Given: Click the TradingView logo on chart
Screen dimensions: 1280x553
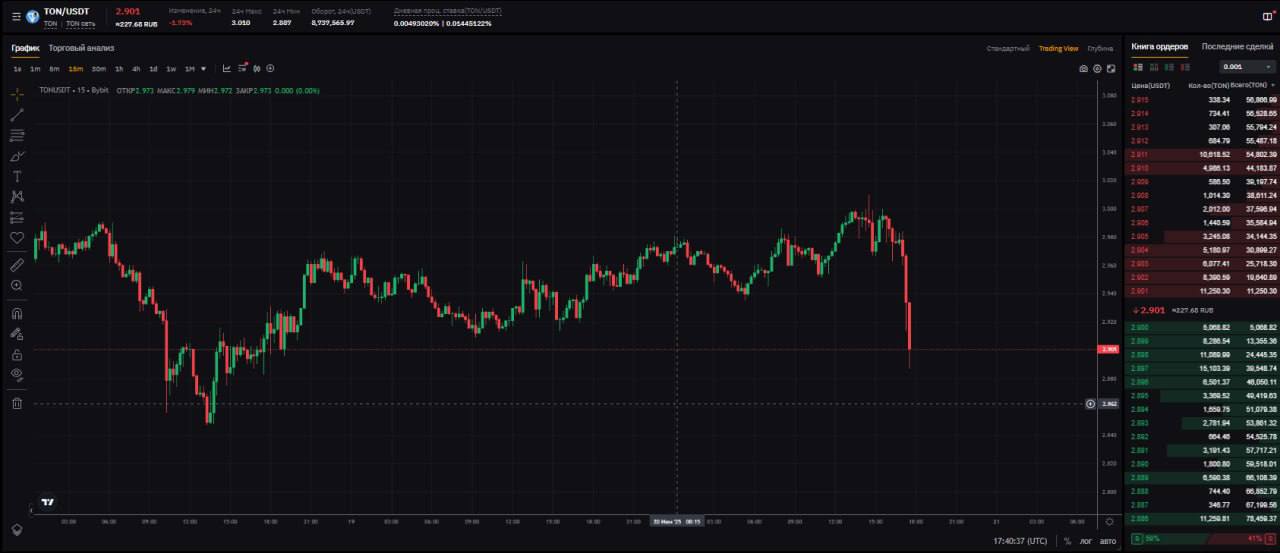Looking at the screenshot, I should (47, 502).
